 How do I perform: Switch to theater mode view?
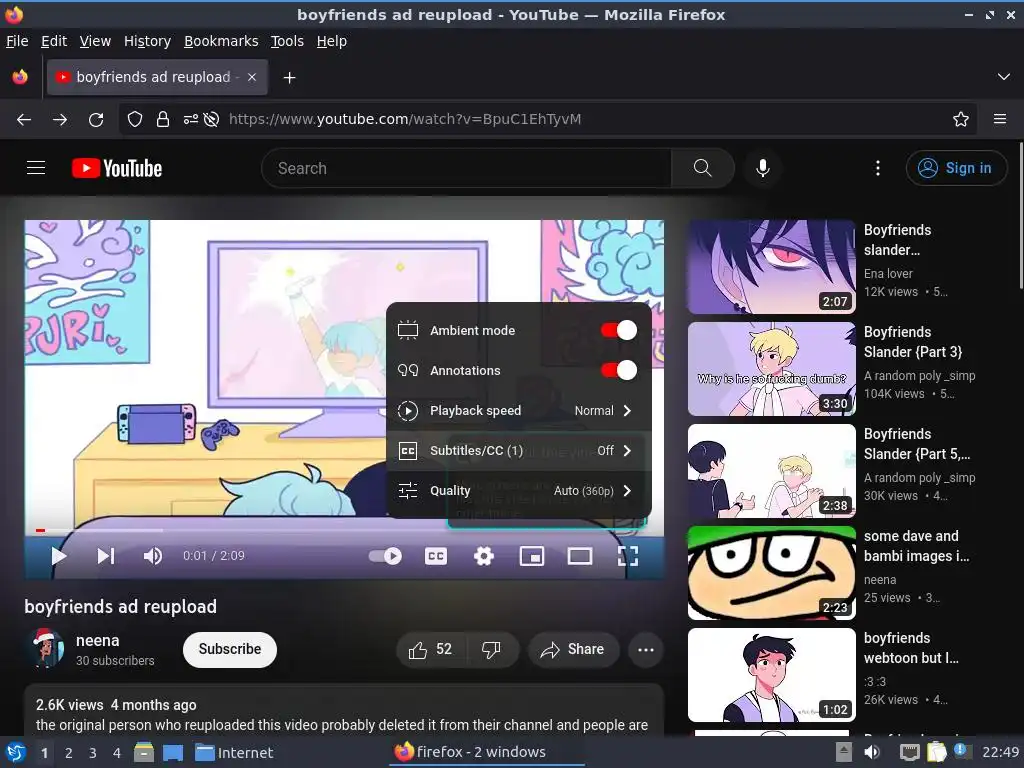[580, 556]
